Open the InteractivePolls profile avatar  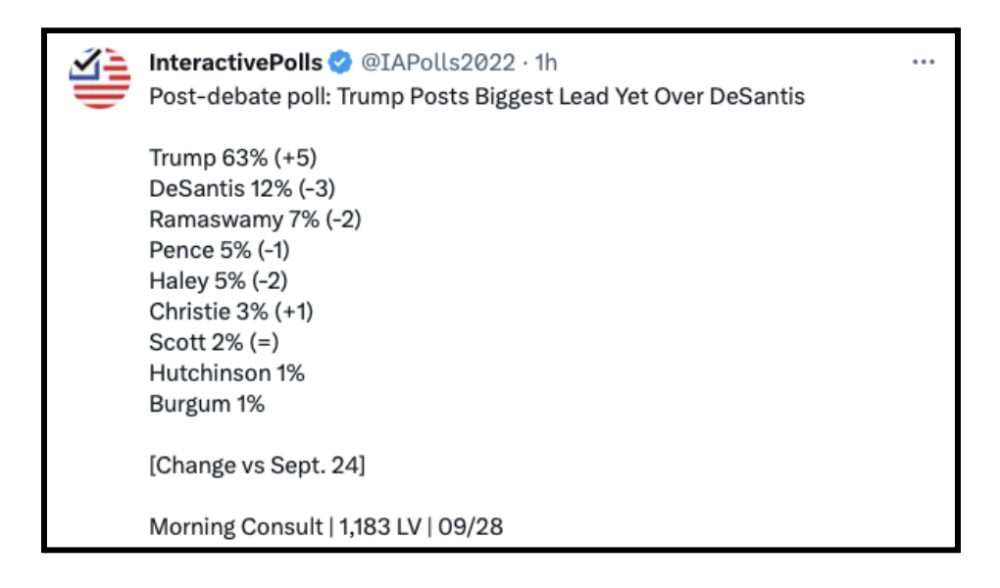(x=101, y=78)
